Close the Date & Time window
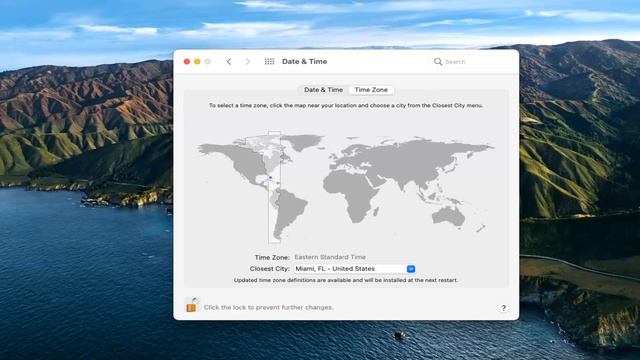The width and height of the screenshot is (640, 360). [187, 62]
